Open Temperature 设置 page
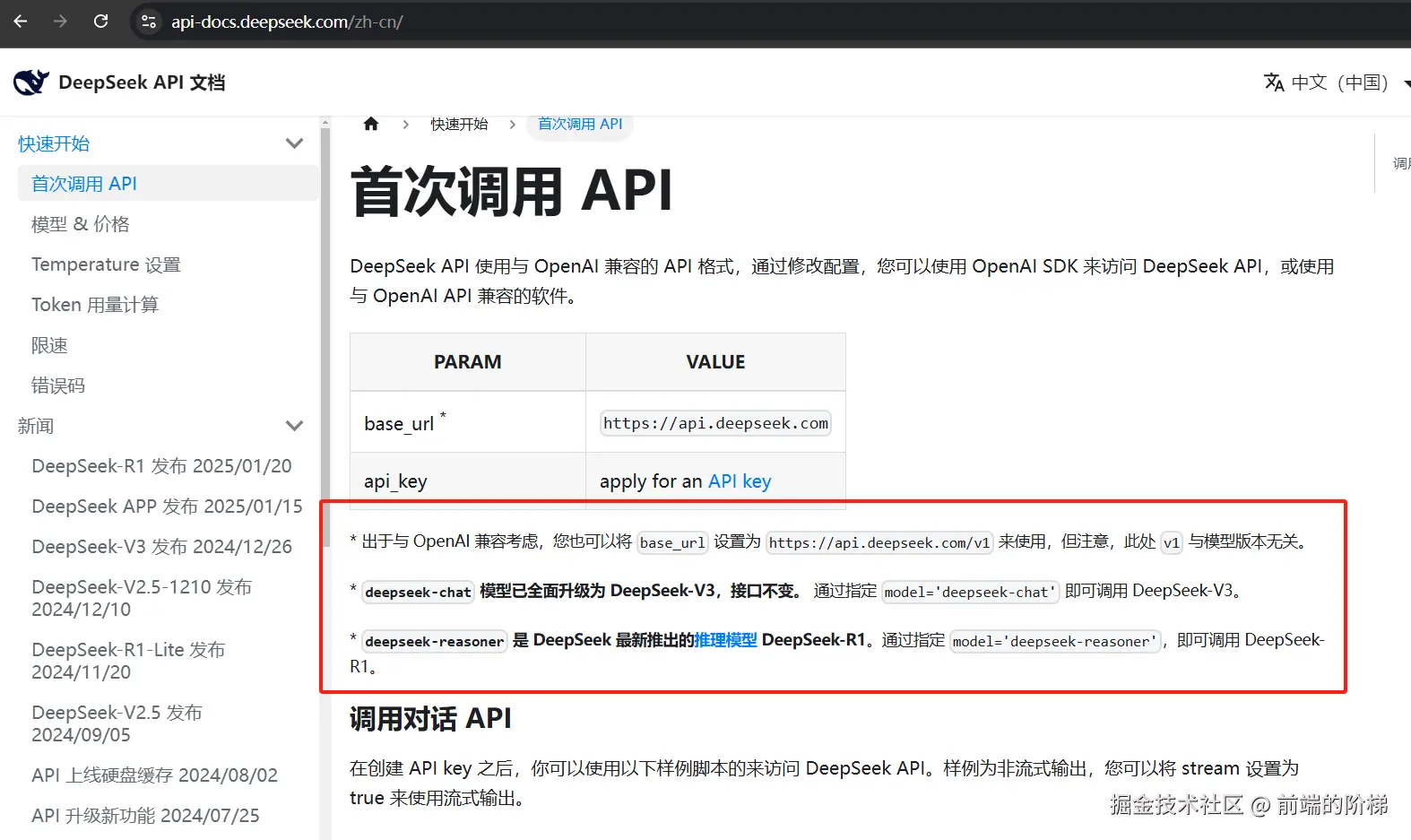This screenshot has width=1411, height=840. pos(106,264)
